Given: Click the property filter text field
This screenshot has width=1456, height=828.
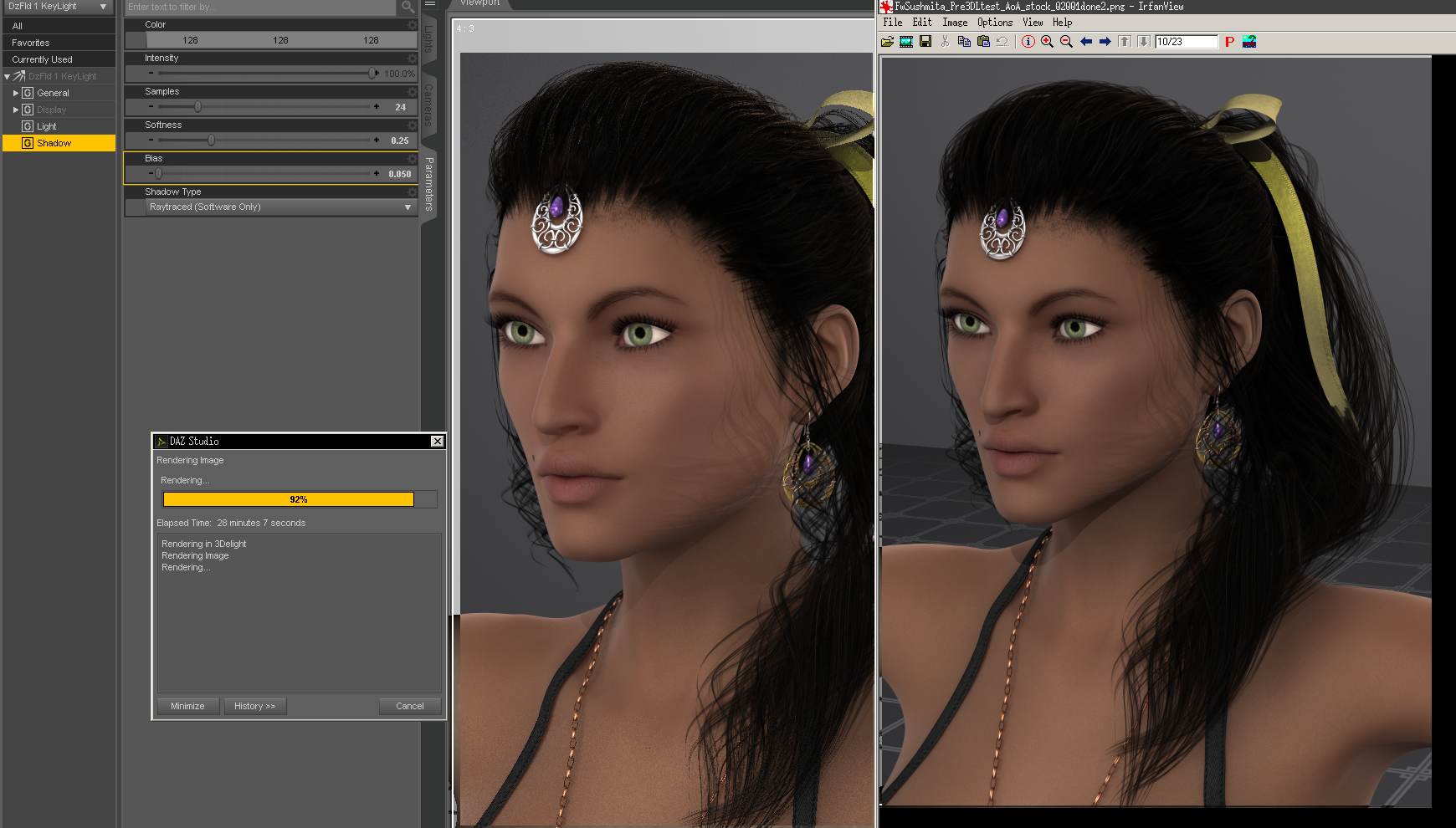Looking at the screenshot, I should pos(260,7).
